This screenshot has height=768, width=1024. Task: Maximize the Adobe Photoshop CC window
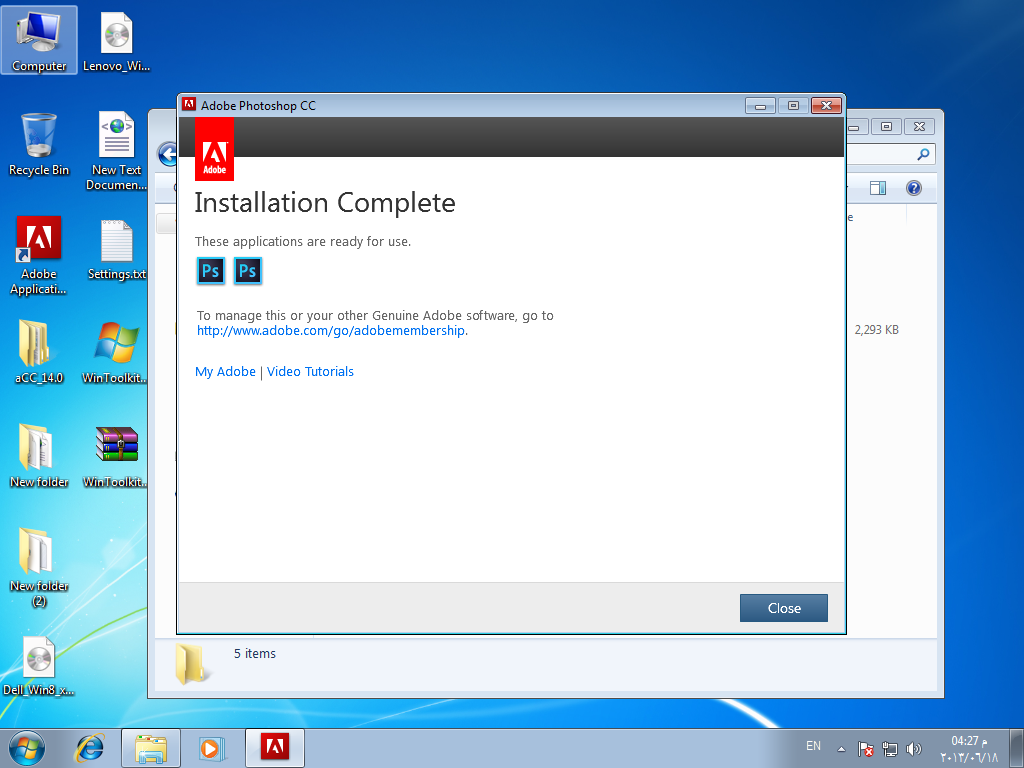tap(793, 106)
